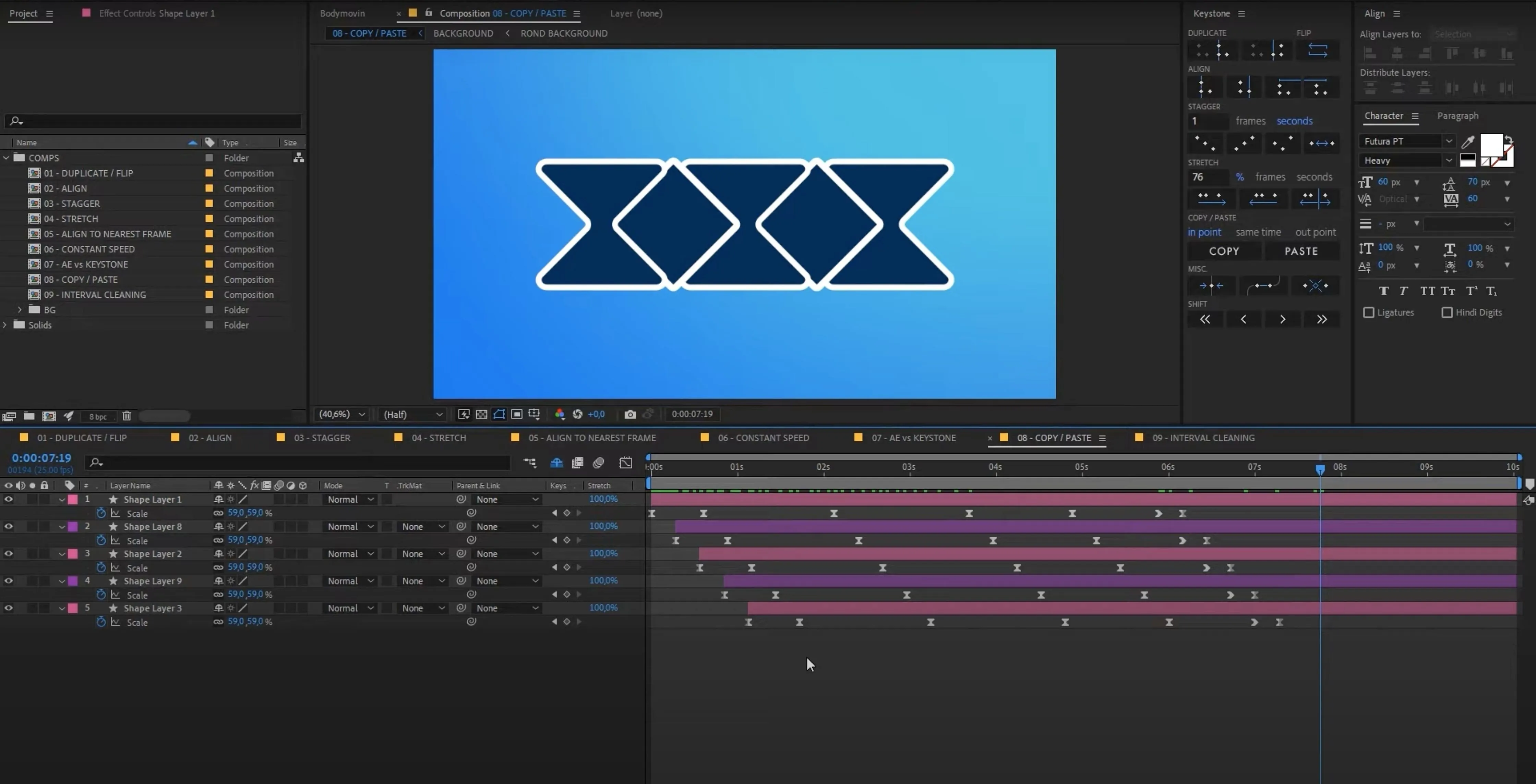Create new folder in Project panel
1536x784 pixels.
pos(28,416)
